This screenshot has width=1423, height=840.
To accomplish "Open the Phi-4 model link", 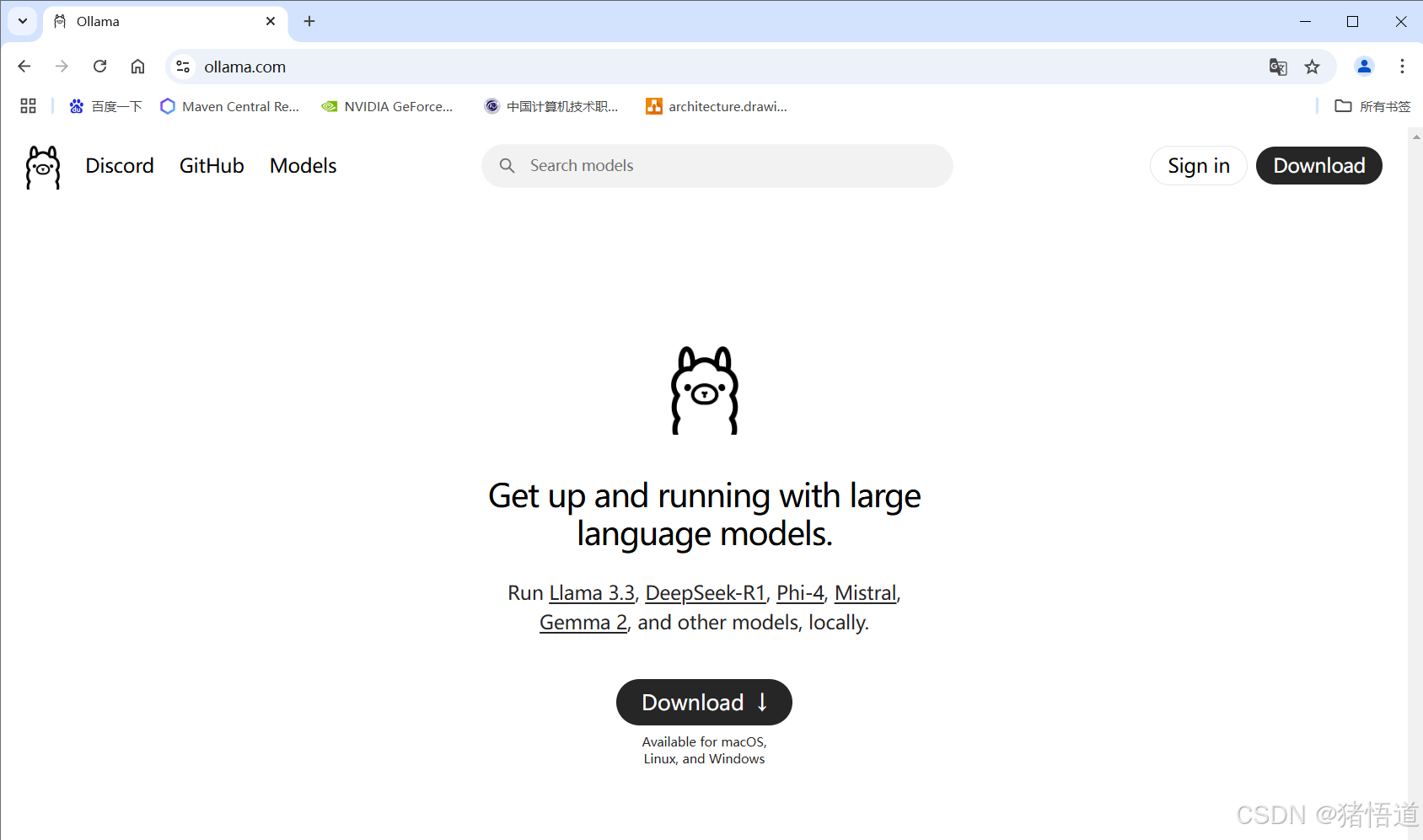I will tap(800, 593).
